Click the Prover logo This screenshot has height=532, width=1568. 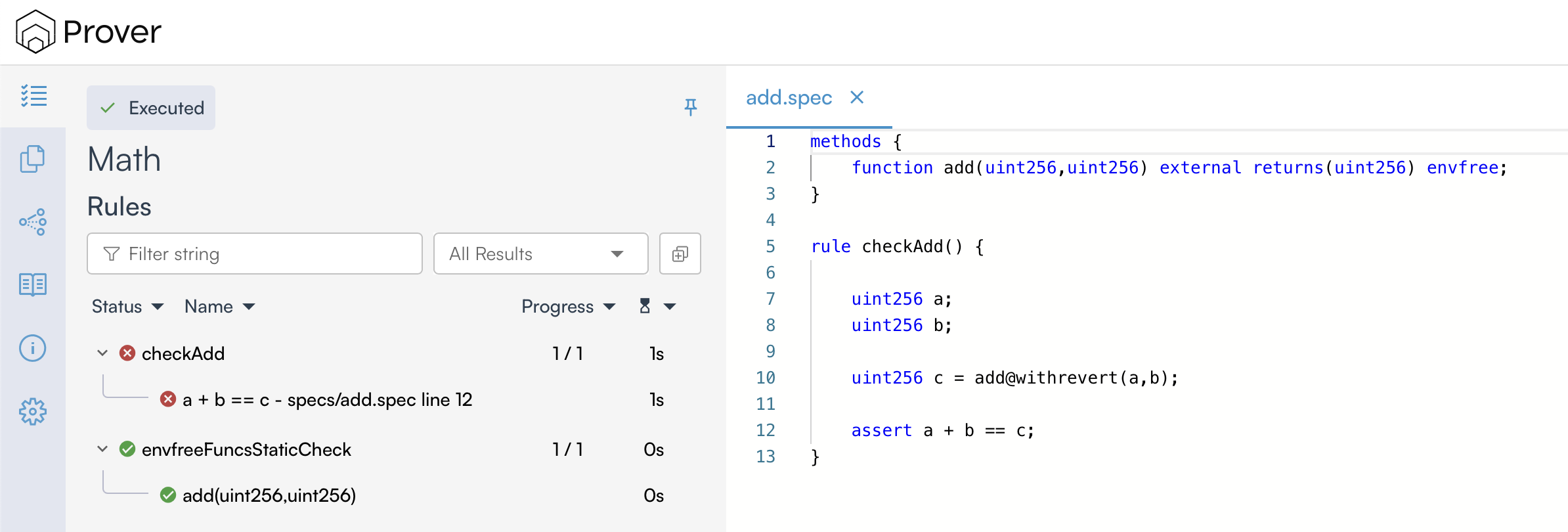(89, 32)
